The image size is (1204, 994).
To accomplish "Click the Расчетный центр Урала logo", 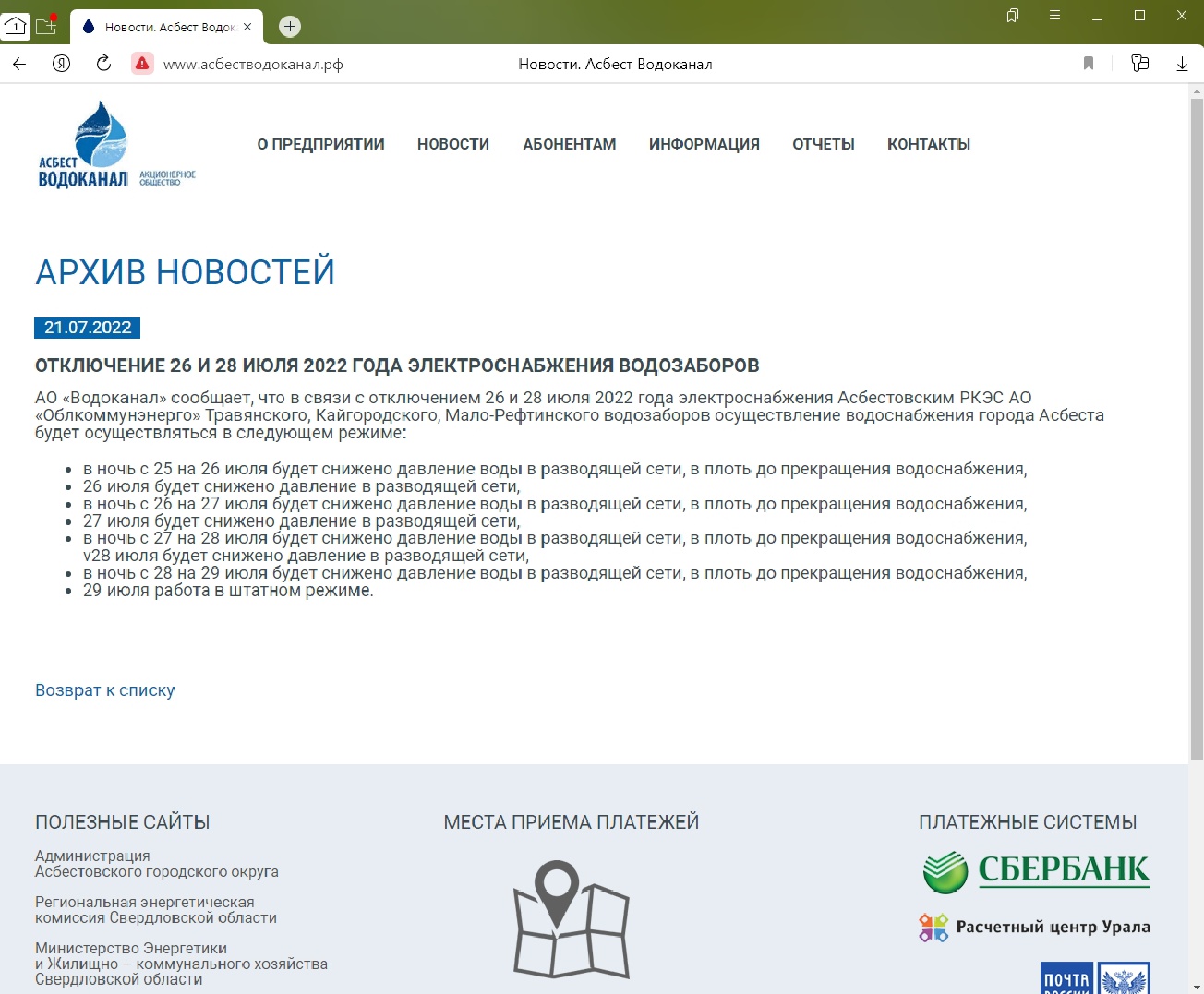I will tap(1034, 927).
